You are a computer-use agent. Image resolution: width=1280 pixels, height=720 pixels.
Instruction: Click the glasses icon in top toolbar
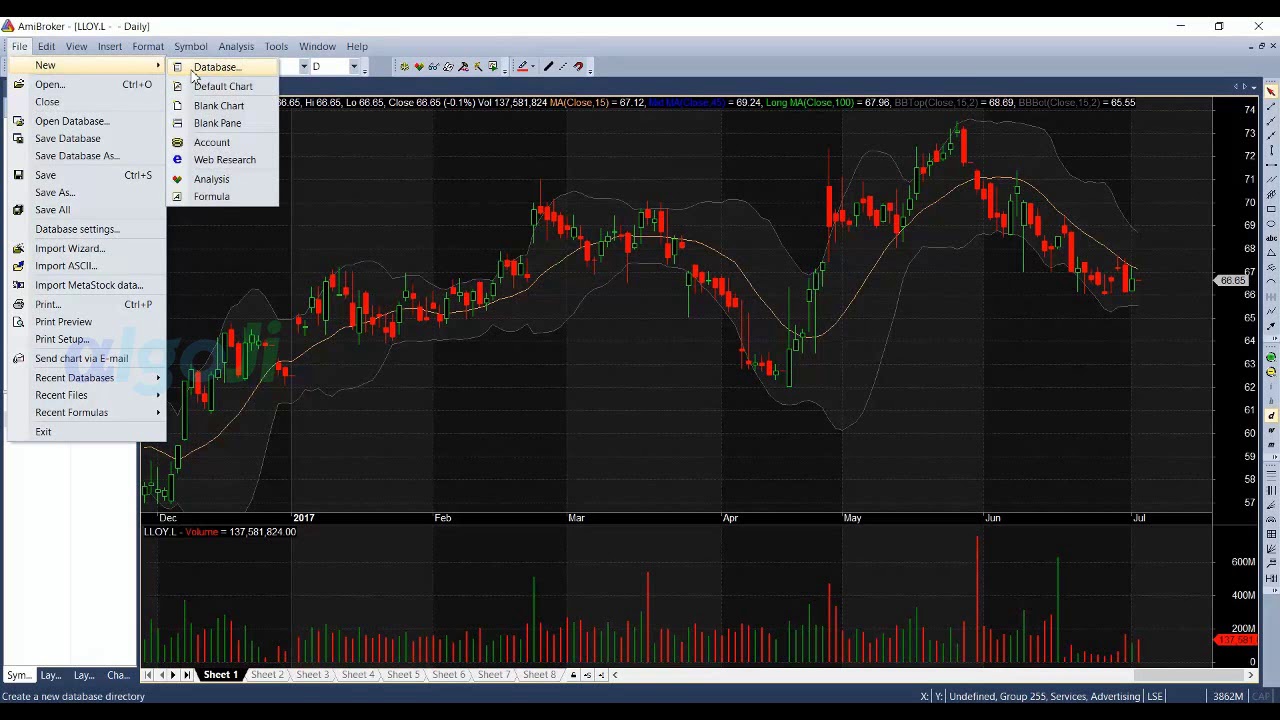pyautogui.click(x=433, y=67)
